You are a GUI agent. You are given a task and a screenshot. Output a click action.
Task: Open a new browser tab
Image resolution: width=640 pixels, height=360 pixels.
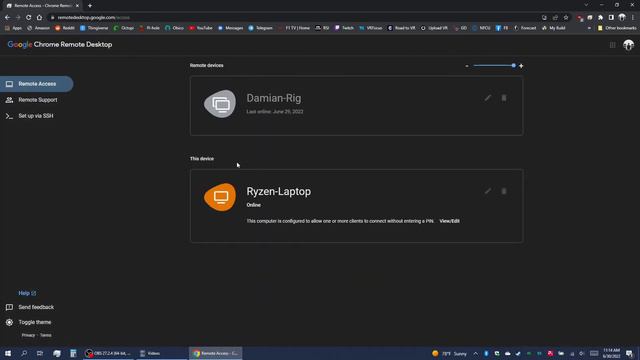(x=90, y=6)
